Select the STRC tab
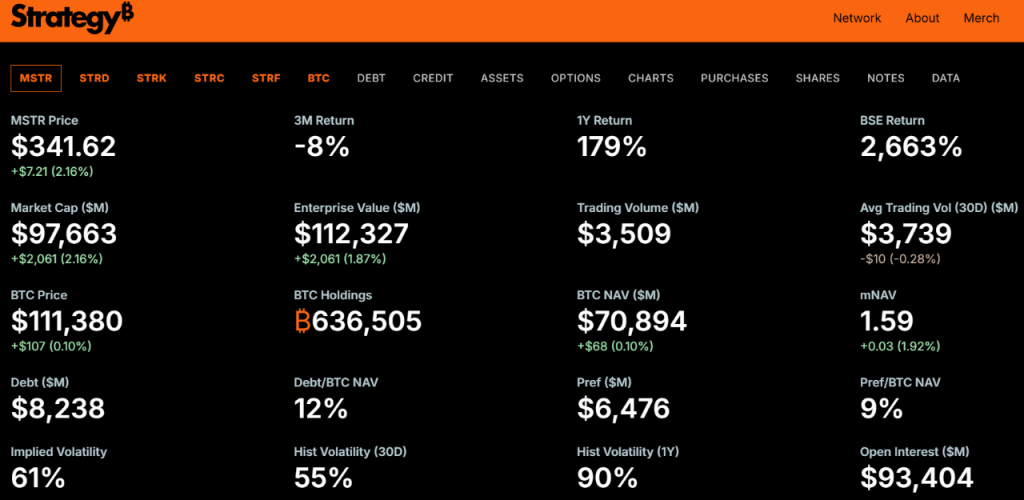1024x500 pixels. click(209, 78)
